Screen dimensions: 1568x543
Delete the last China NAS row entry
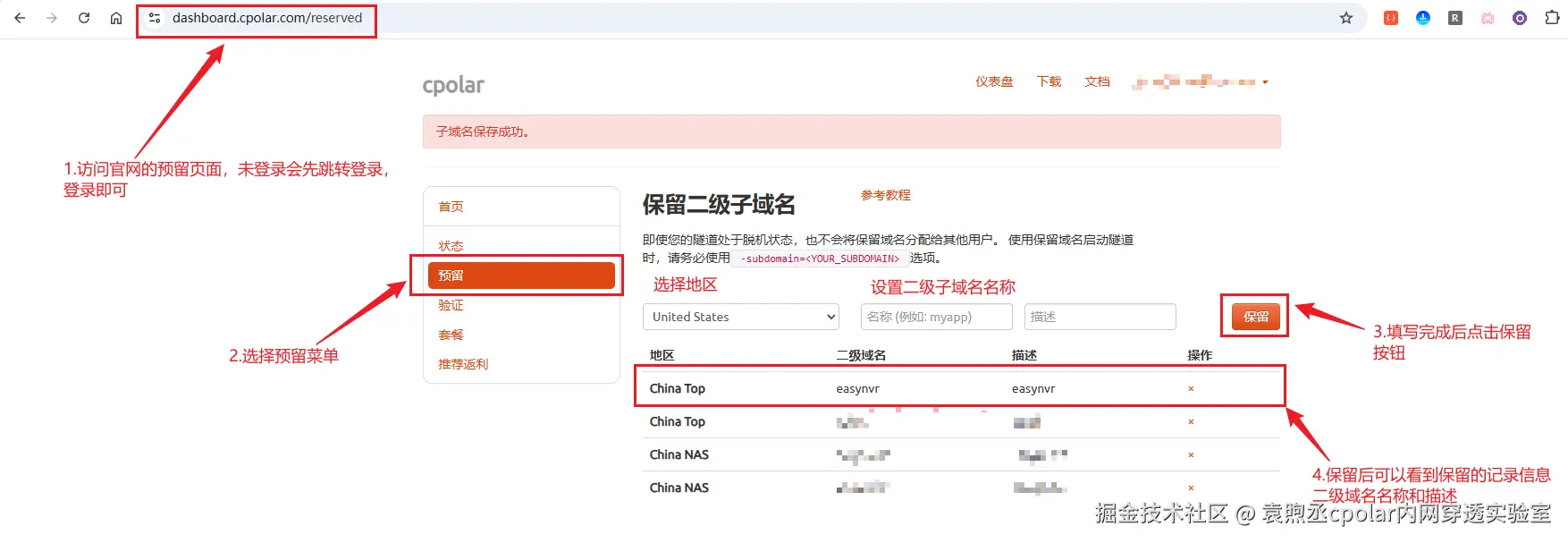(x=1191, y=488)
